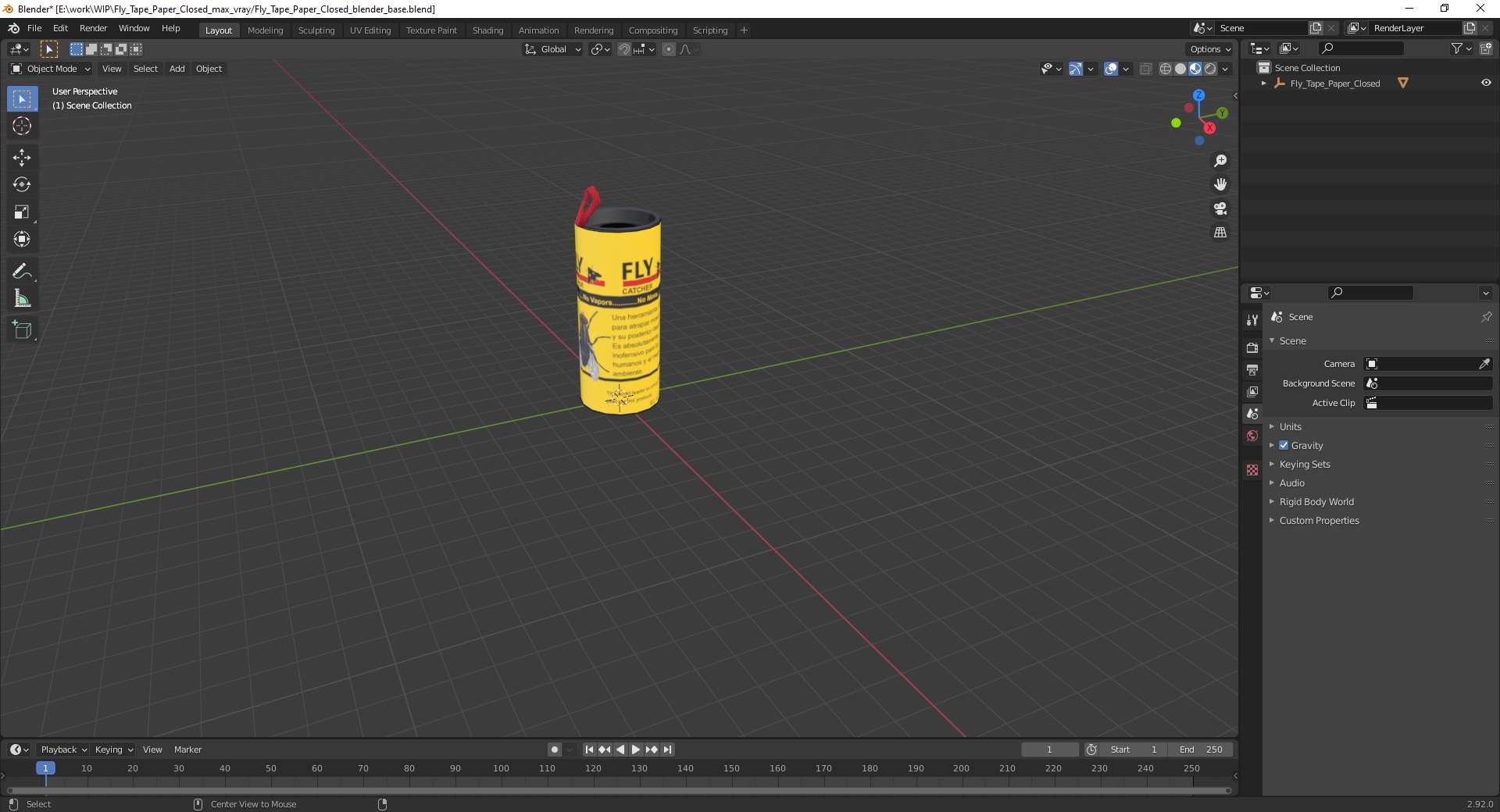Click the Start frame field
Image resolution: width=1500 pixels, height=812 pixels.
click(x=1134, y=750)
